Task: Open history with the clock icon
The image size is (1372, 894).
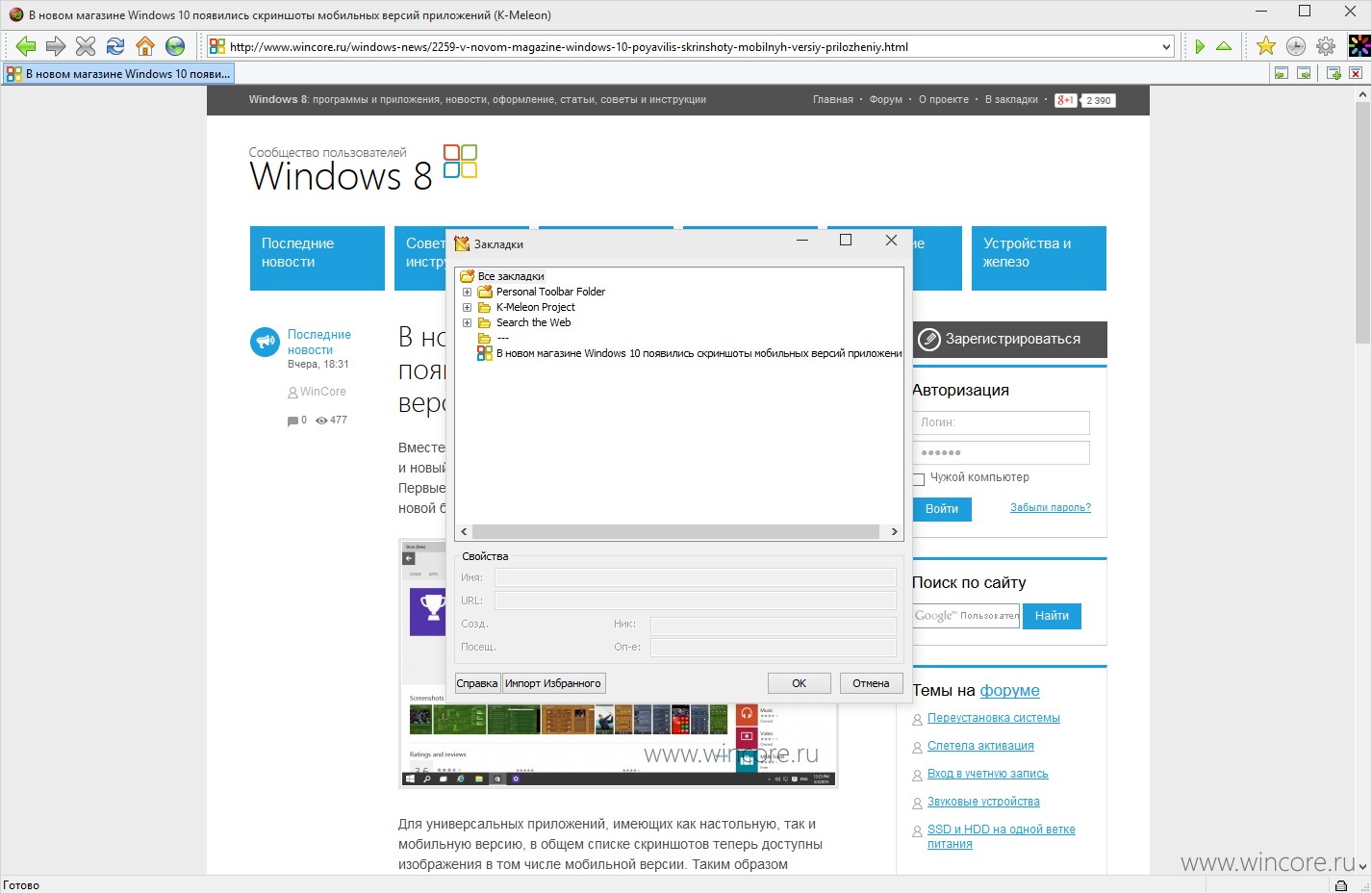Action: point(1296,46)
